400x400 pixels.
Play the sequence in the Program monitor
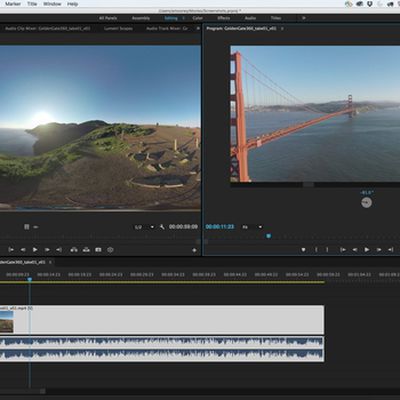pos(367,250)
